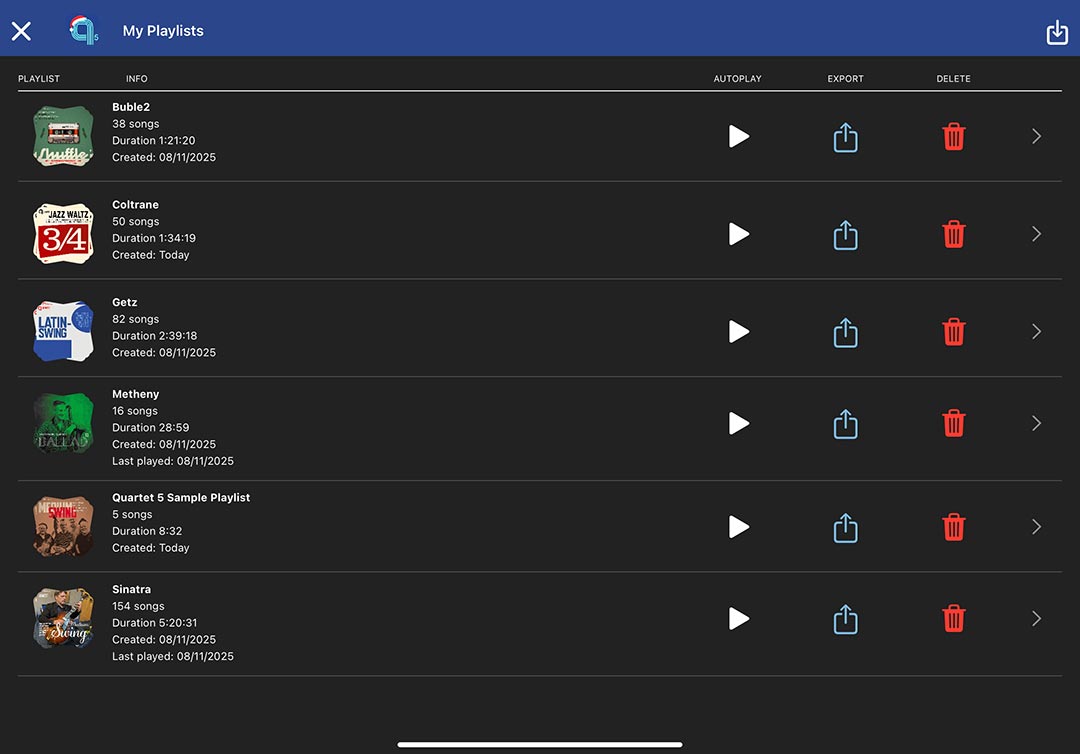Tap the iPad home indicator bar

tap(540, 744)
